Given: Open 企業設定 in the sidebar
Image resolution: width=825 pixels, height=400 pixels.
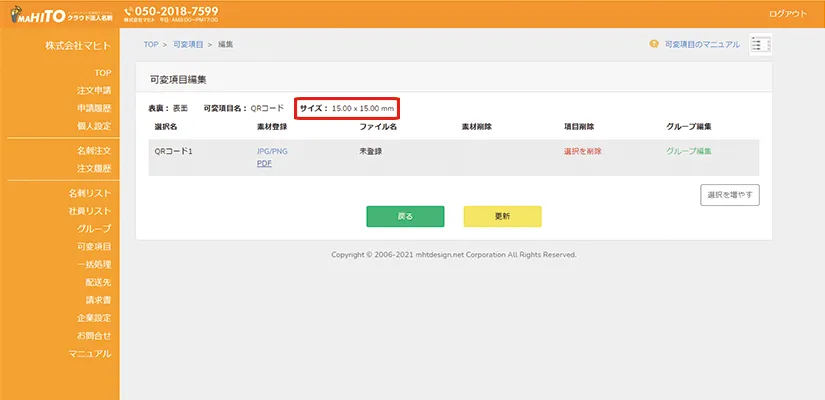Looking at the screenshot, I should click(x=94, y=318).
